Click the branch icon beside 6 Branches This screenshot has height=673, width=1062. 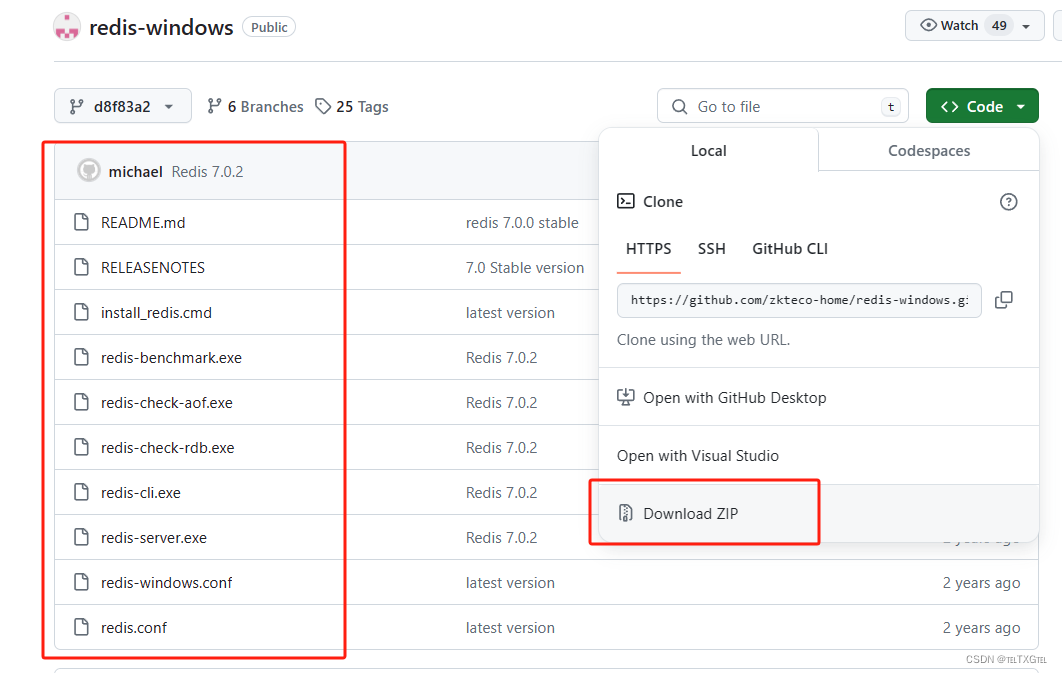(x=214, y=106)
